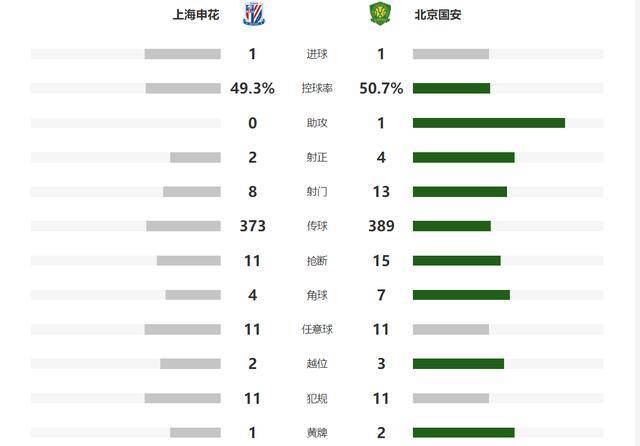Viewport: 640px width, 446px height.
Task: Select the 上海申花 team name
Action: [196, 16]
